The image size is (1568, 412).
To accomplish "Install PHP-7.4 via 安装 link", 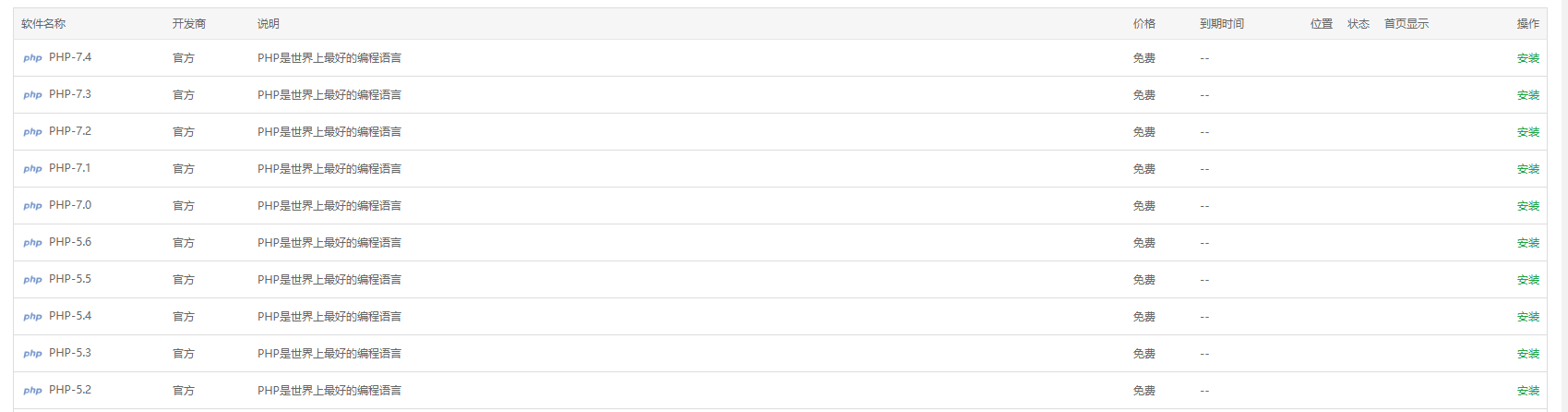I will 1527,58.
